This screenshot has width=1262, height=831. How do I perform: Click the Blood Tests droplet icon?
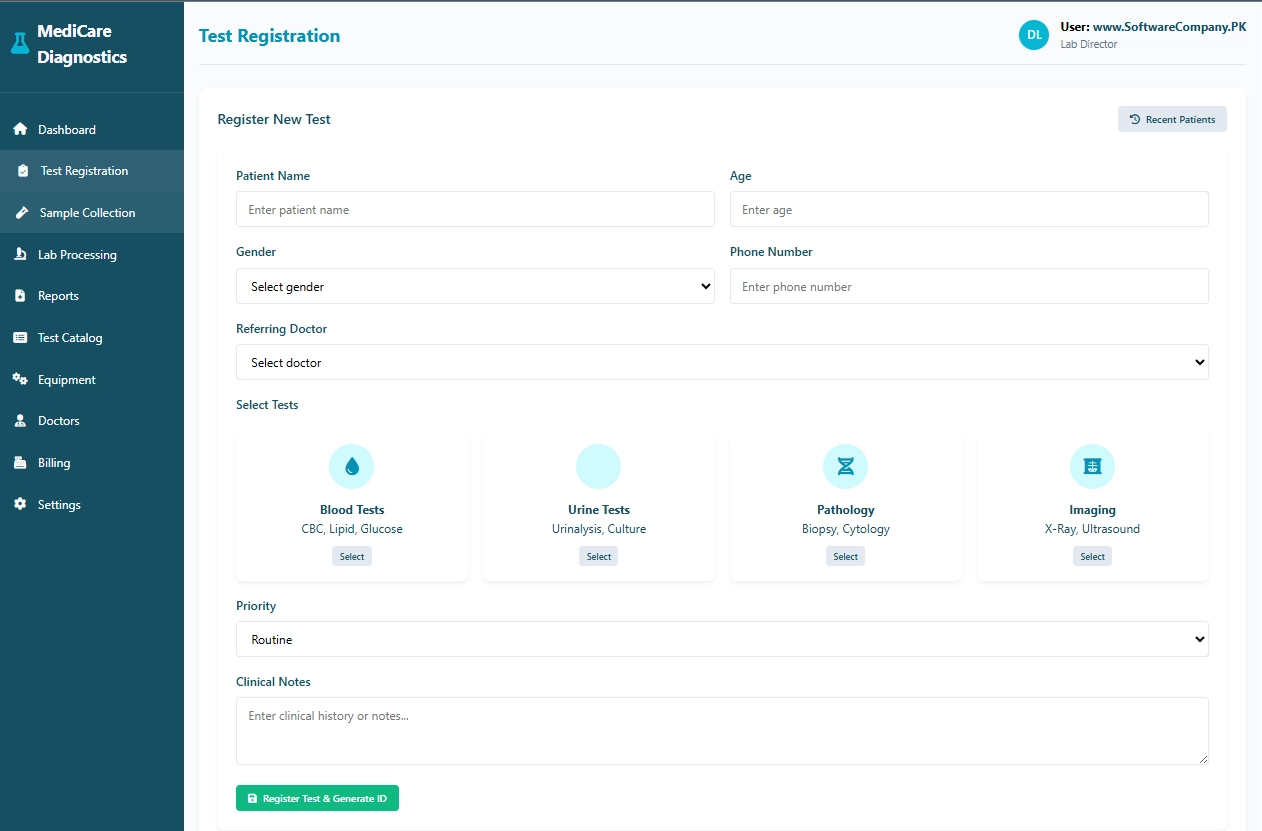[x=352, y=466]
